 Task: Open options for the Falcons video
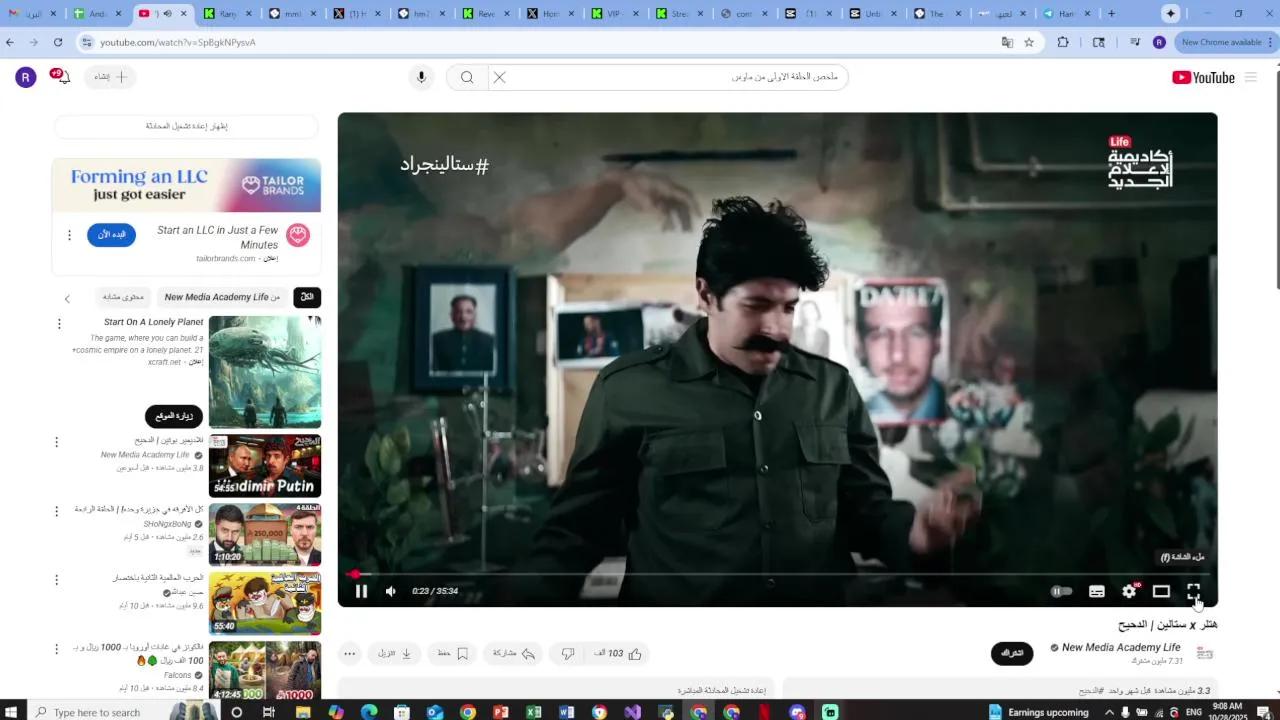tap(56, 649)
